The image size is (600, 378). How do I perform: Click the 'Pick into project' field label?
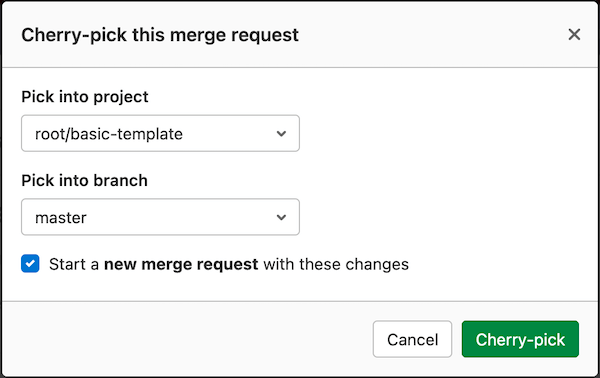pyautogui.click(x=85, y=97)
